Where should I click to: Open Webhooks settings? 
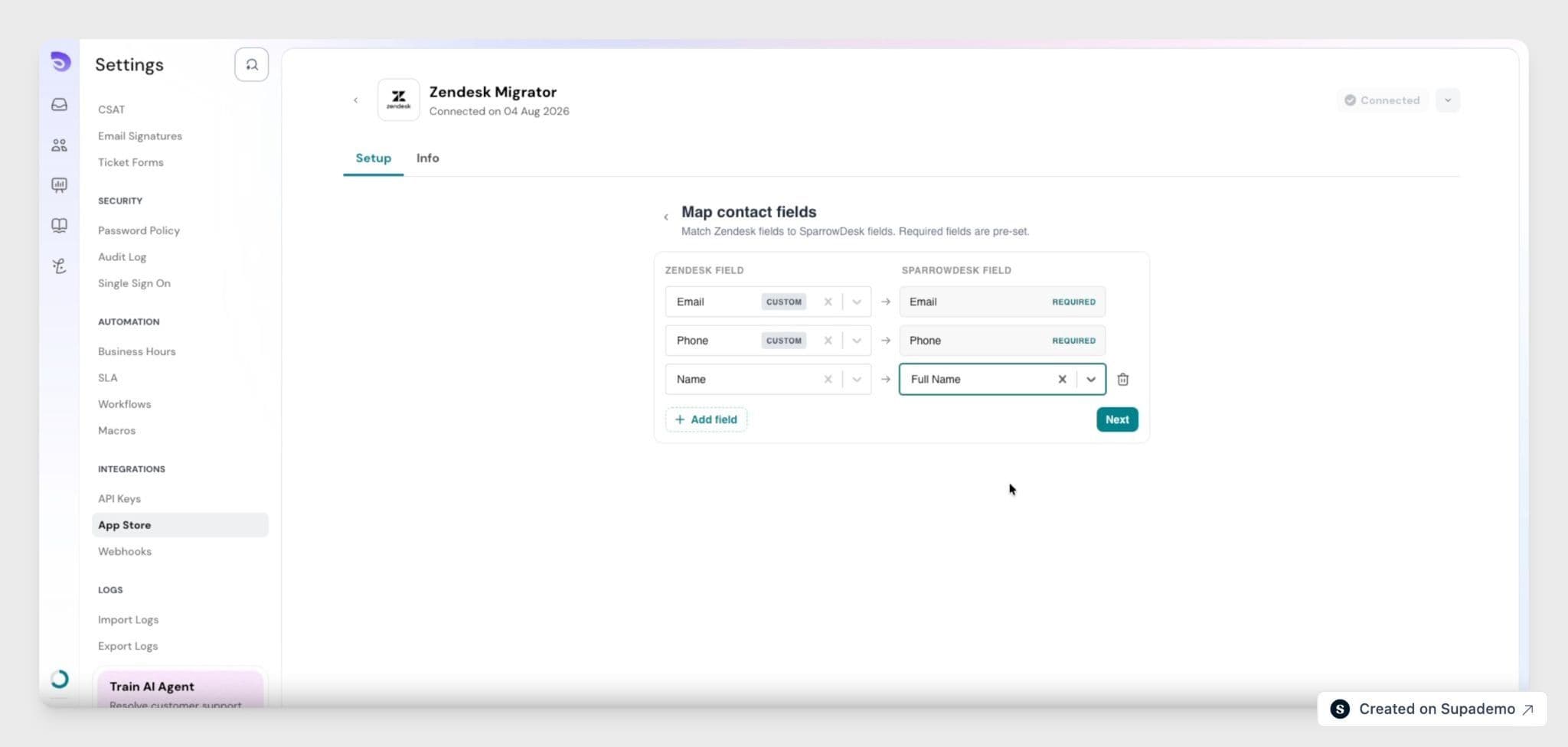click(x=125, y=552)
